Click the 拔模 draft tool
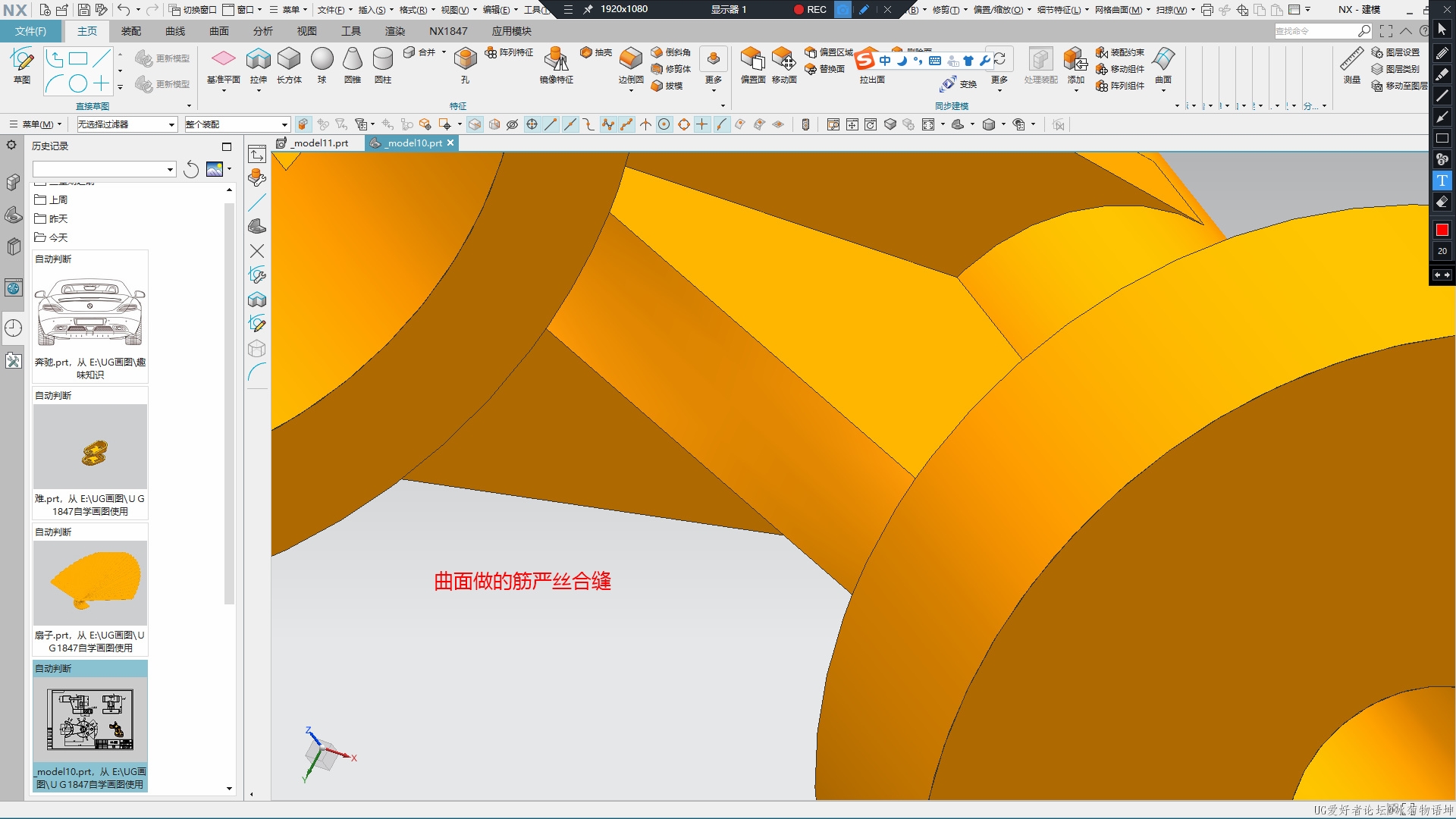Image resolution: width=1456 pixels, height=819 pixels. tap(667, 86)
